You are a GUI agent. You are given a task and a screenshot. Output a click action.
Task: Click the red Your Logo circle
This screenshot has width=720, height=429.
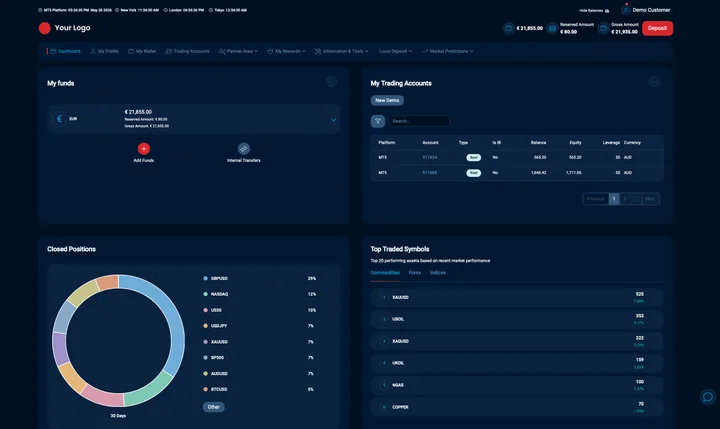click(x=45, y=28)
